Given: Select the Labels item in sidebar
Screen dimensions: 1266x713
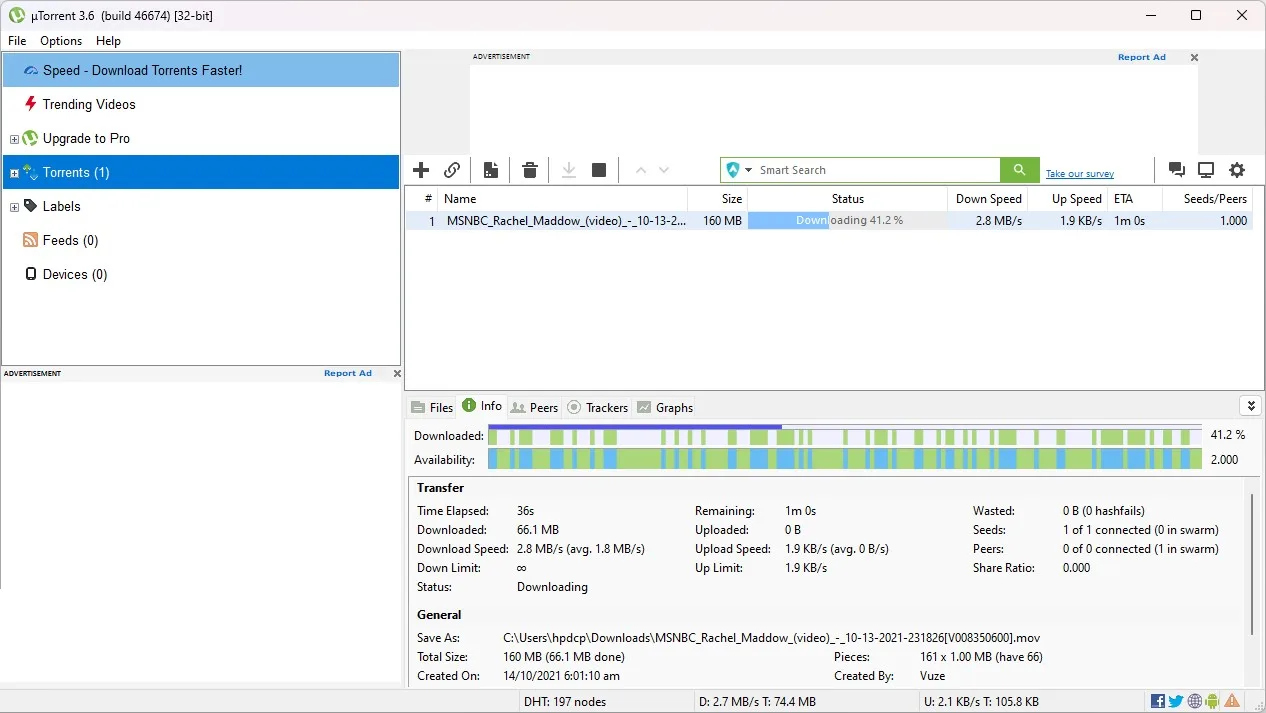Looking at the screenshot, I should coord(61,206).
